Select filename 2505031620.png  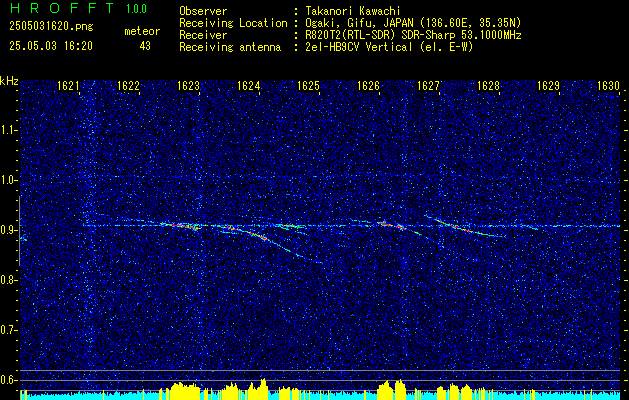(x=51, y=27)
